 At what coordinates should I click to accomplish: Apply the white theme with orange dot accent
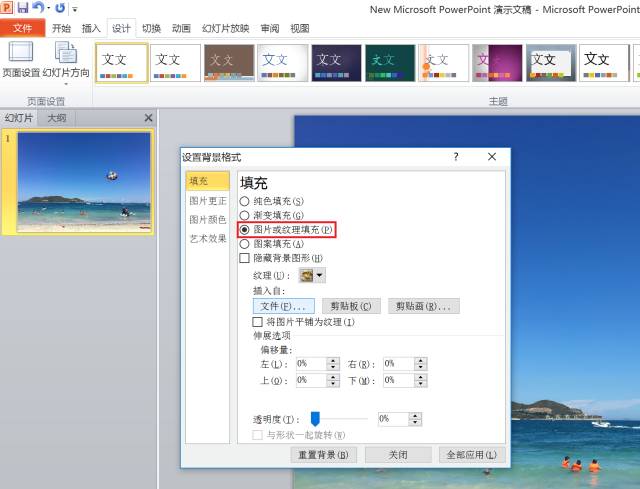(x=444, y=63)
